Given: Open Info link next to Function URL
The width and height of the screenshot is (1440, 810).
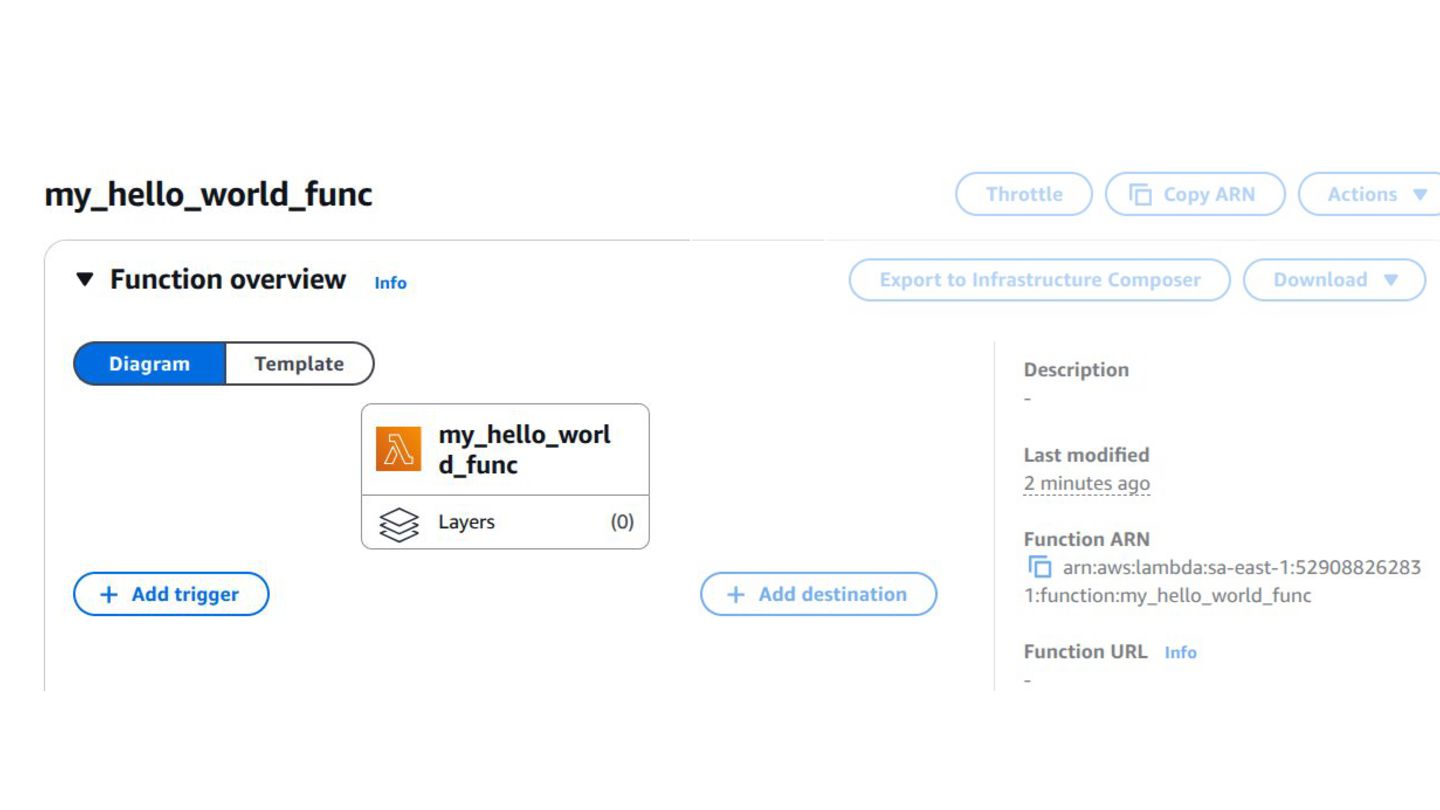Looking at the screenshot, I should (1180, 652).
